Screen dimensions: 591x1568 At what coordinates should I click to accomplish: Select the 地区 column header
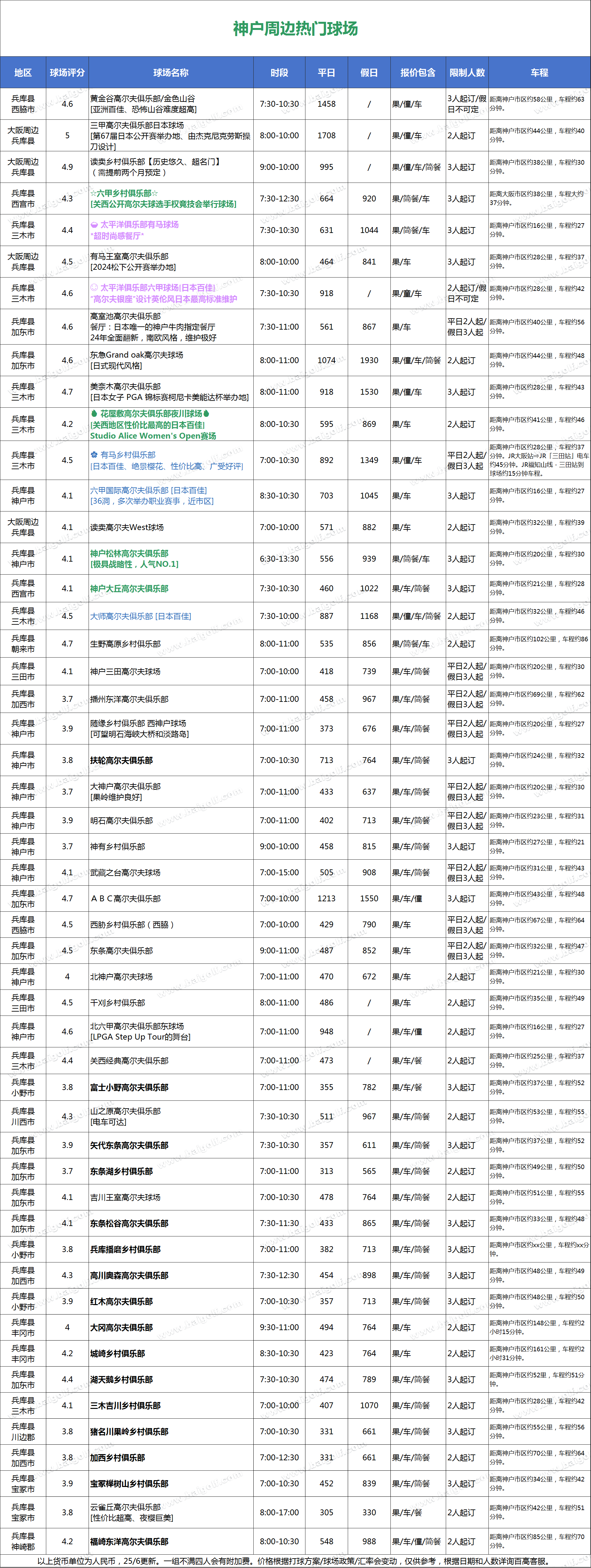(x=23, y=73)
